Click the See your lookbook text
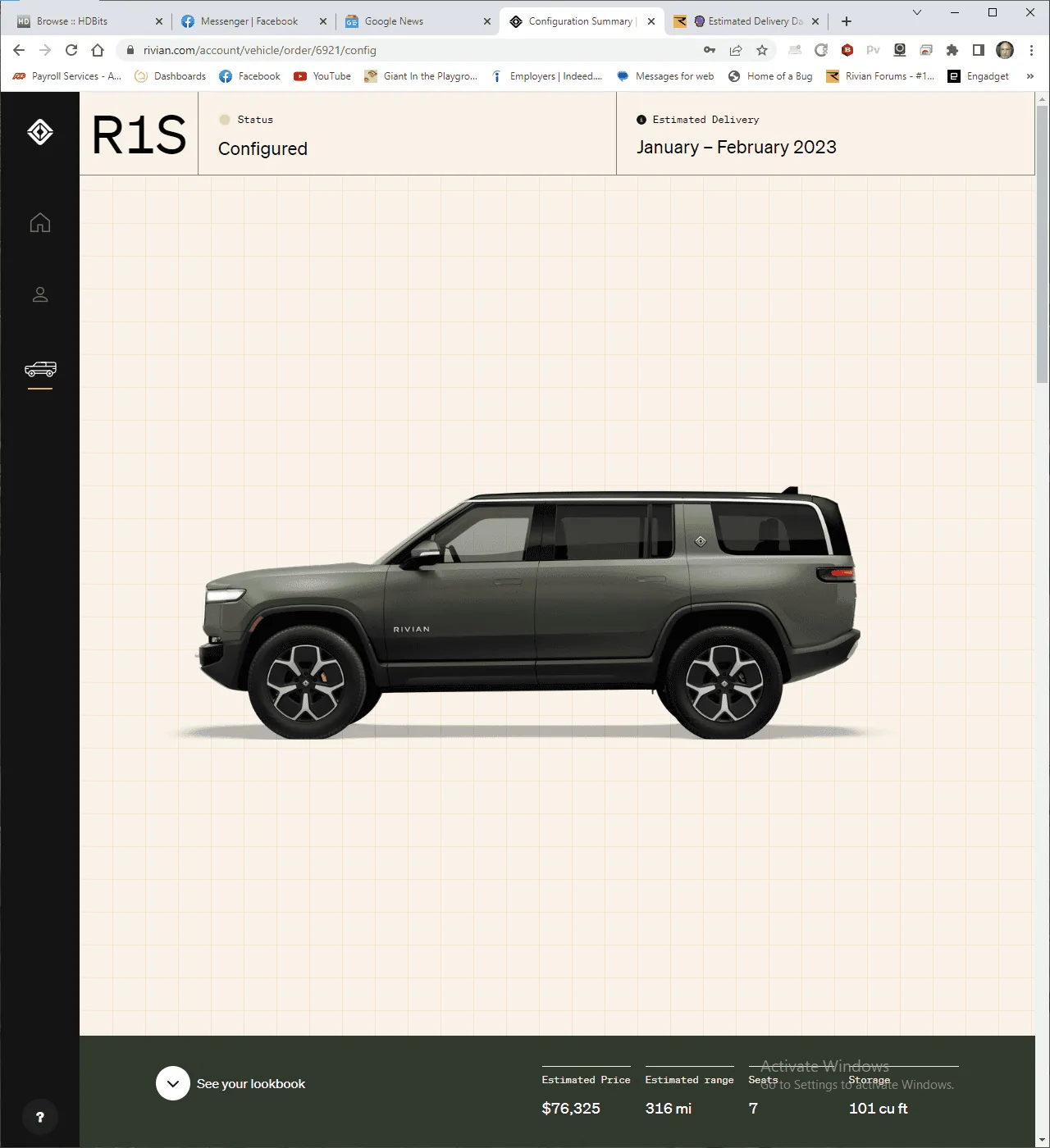Screen dimensions: 1050x1148 coord(251,1084)
